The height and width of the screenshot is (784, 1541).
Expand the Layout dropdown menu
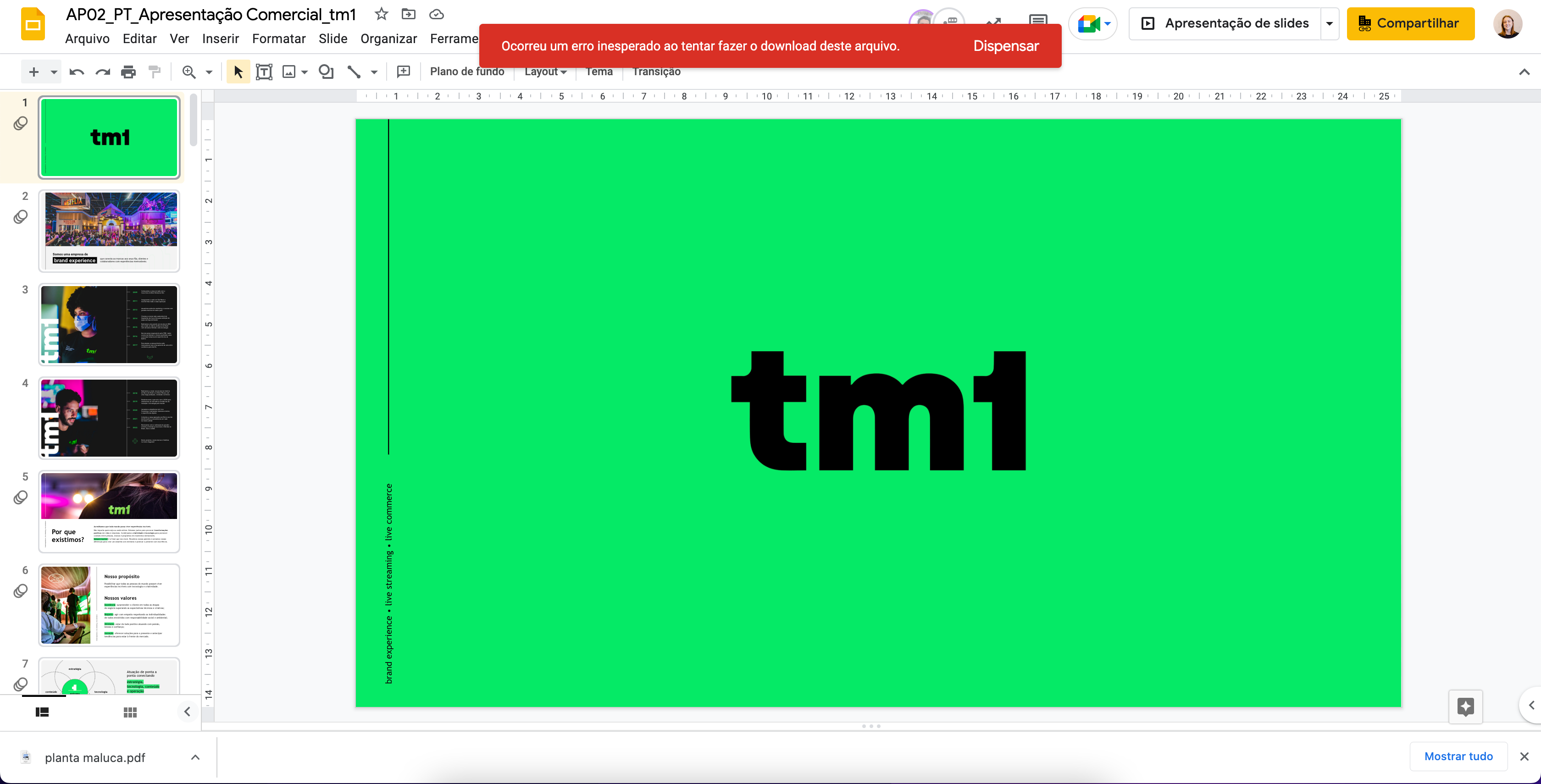point(545,71)
